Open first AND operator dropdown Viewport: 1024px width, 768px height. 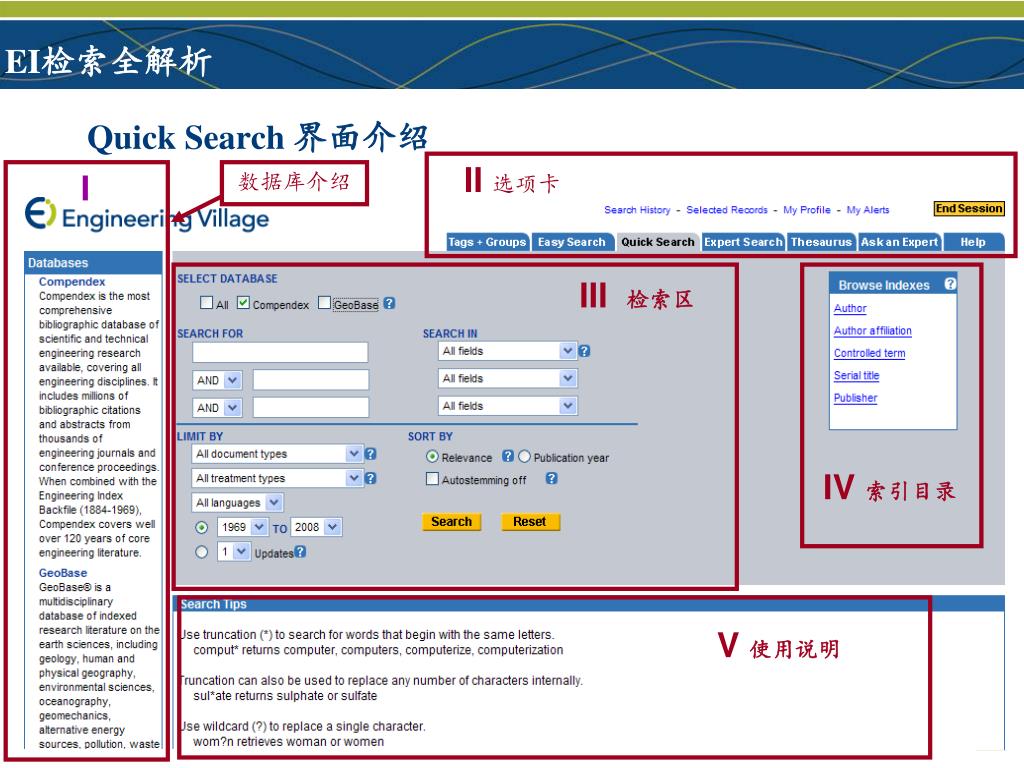click(217, 379)
